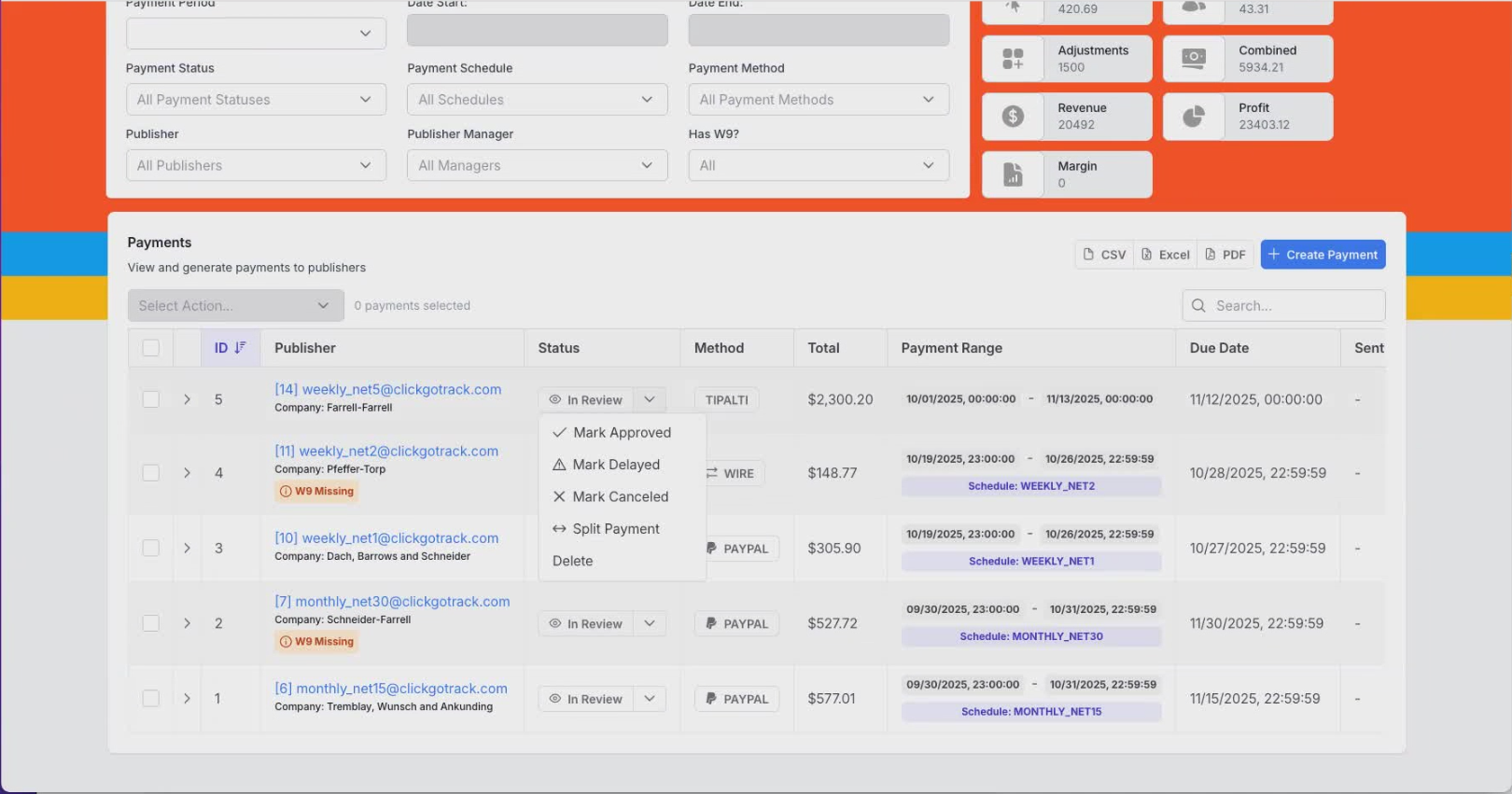Click the Margin report icon
This screenshot has height=794, width=1512.
pos(1013,174)
